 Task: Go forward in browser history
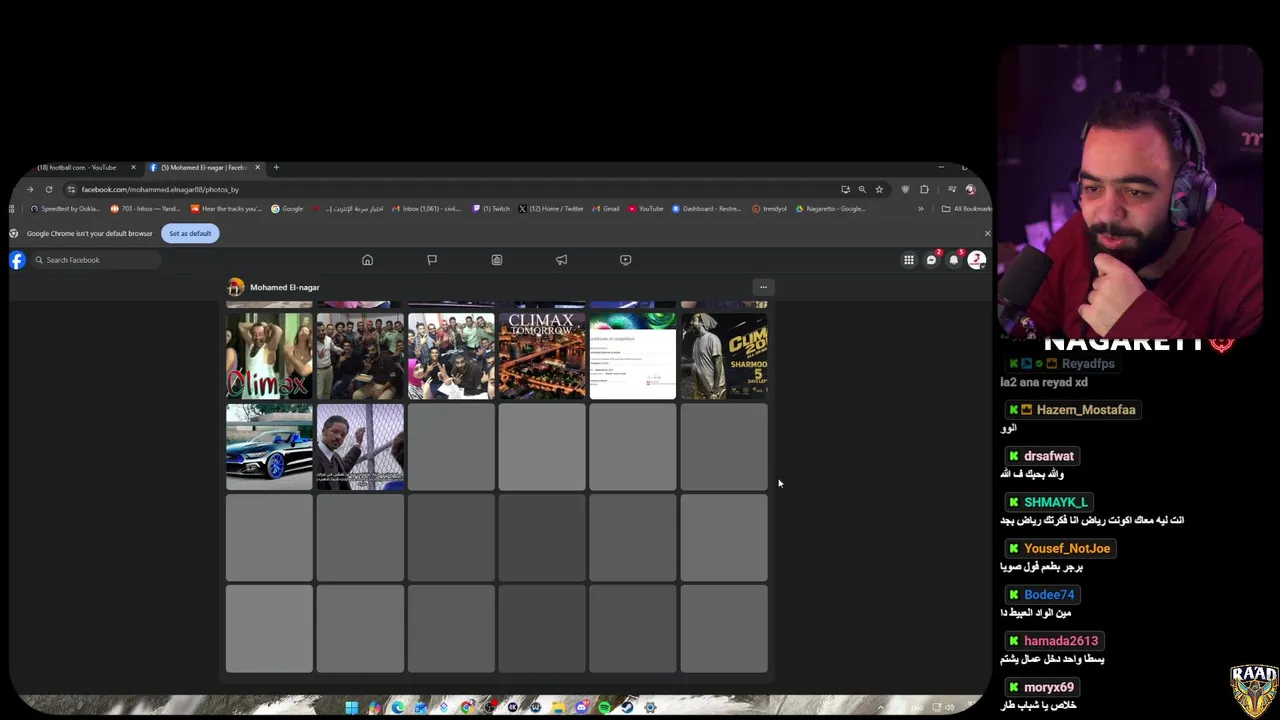[x=30, y=189]
